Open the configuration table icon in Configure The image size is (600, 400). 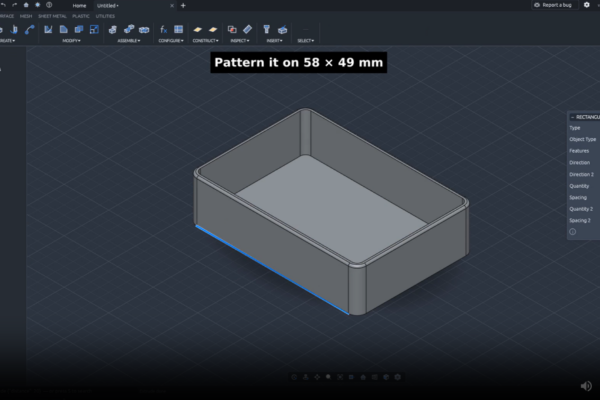(x=178, y=29)
